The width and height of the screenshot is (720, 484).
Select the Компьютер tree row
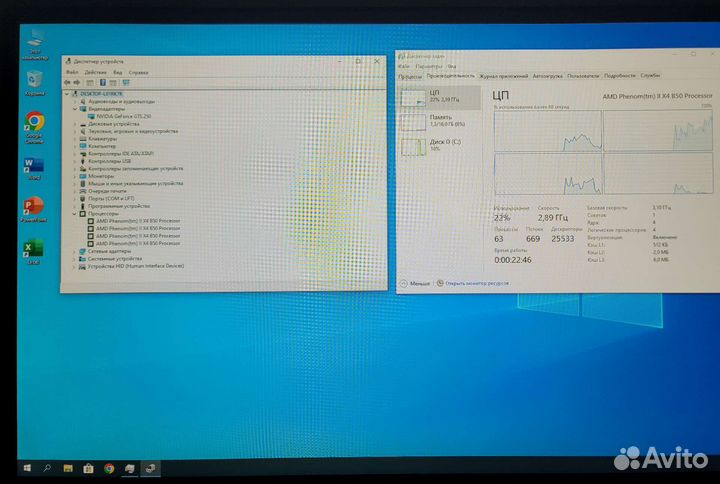[x=97, y=146]
